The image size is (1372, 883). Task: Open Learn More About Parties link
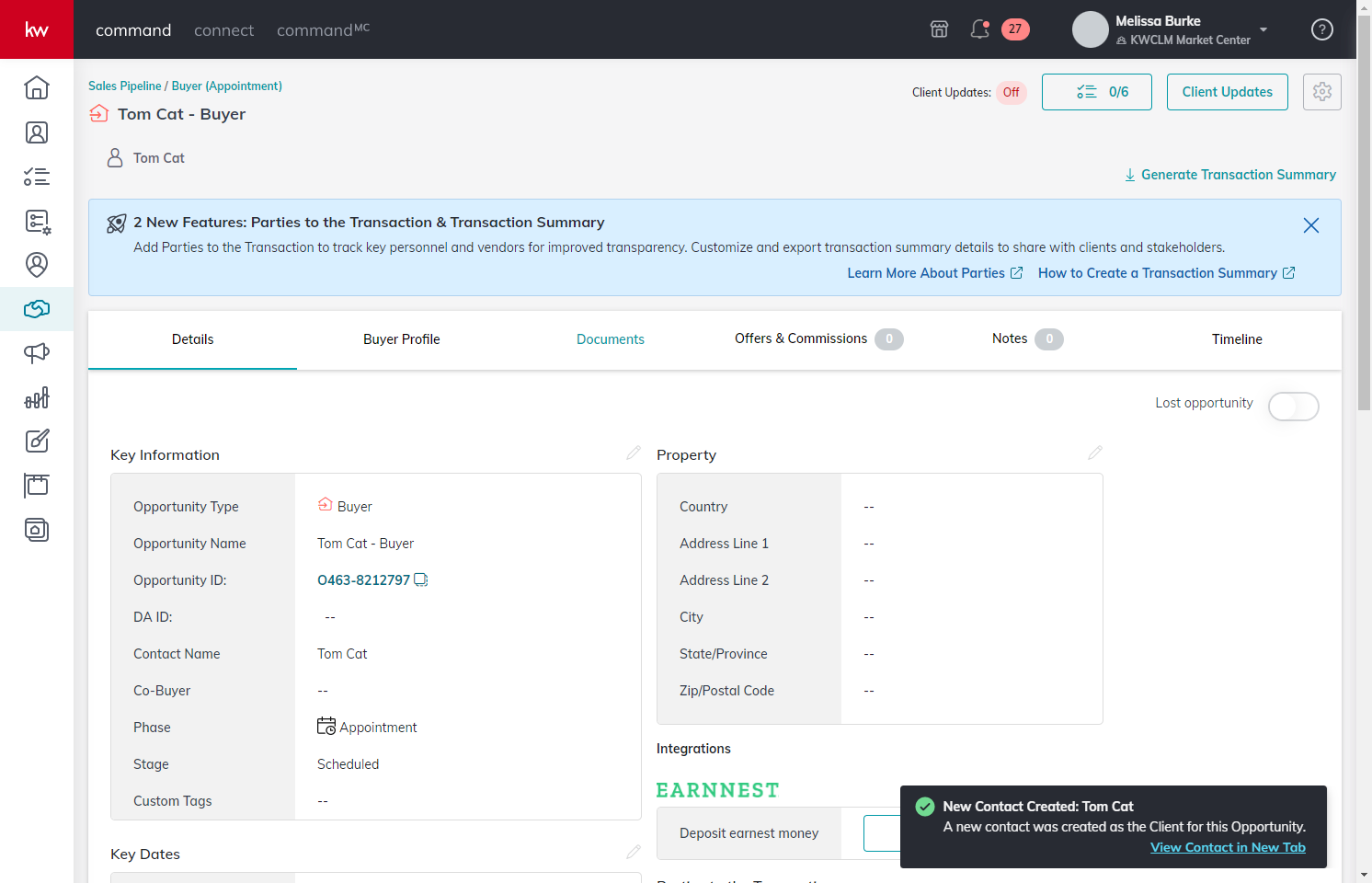pyautogui.click(x=935, y=273)
